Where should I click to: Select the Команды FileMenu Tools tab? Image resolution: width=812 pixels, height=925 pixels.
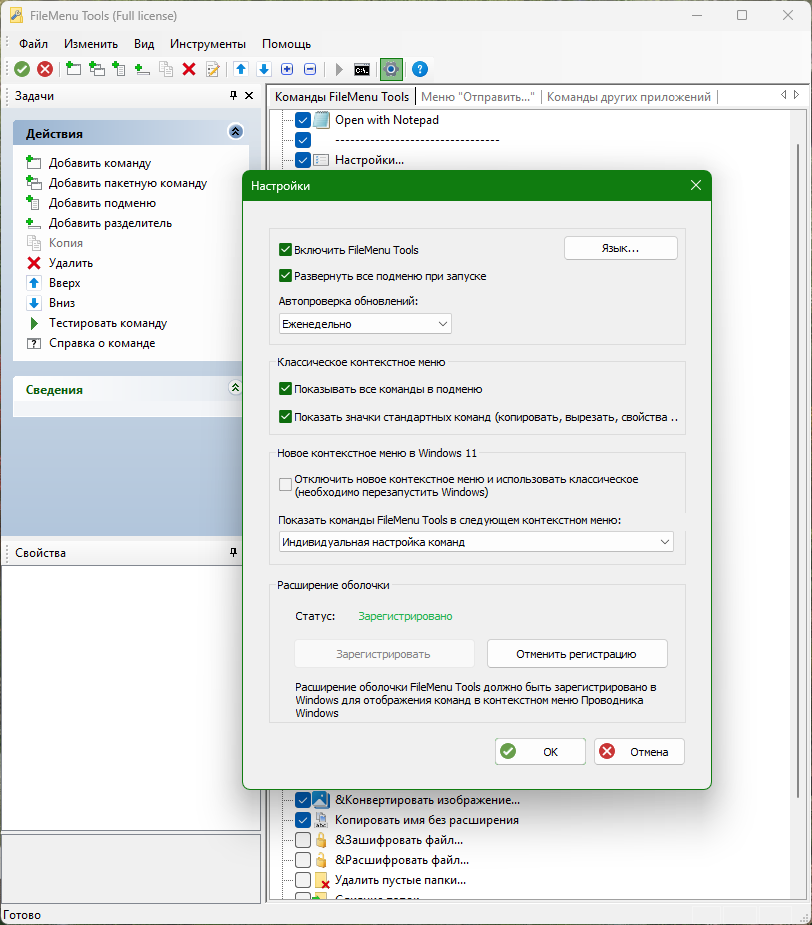coord(342,97)
